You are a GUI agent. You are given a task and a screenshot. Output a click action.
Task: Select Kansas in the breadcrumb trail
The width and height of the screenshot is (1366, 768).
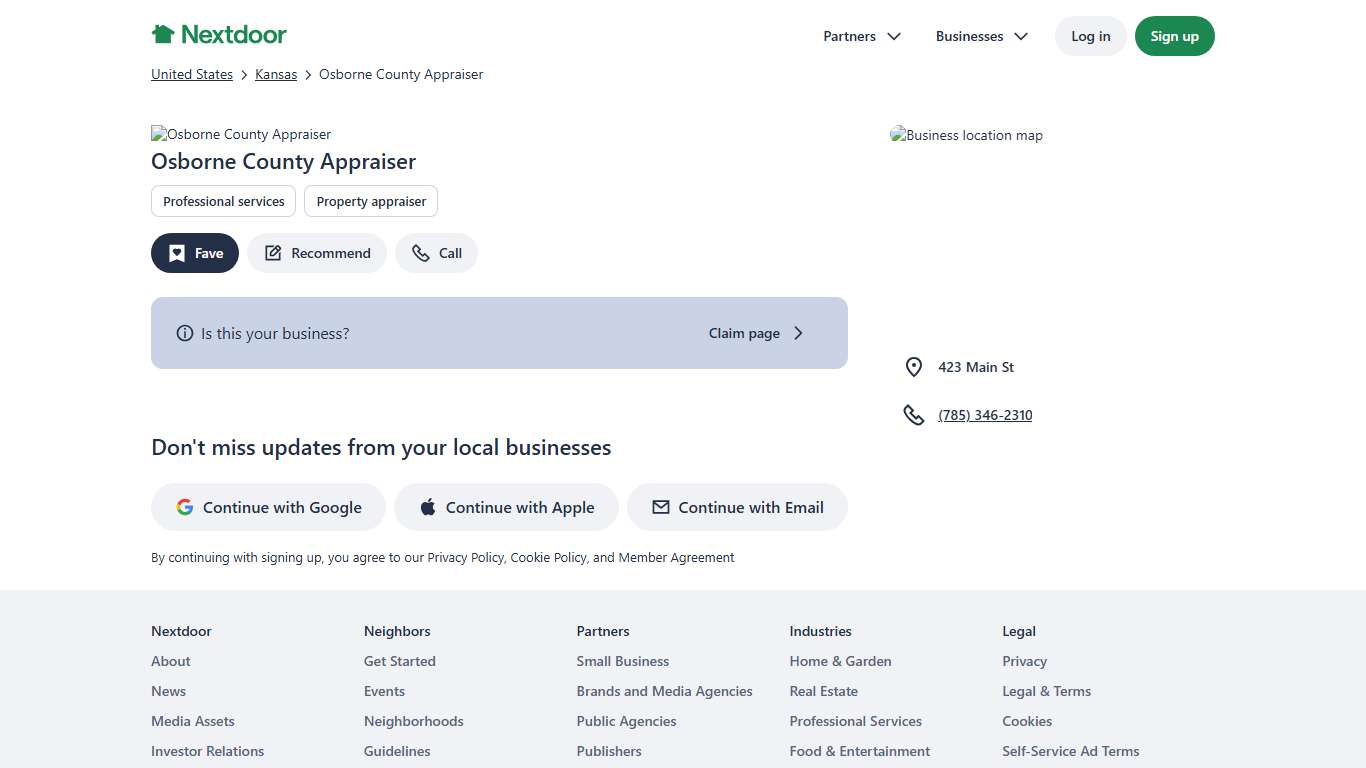(x=275, y=74)
